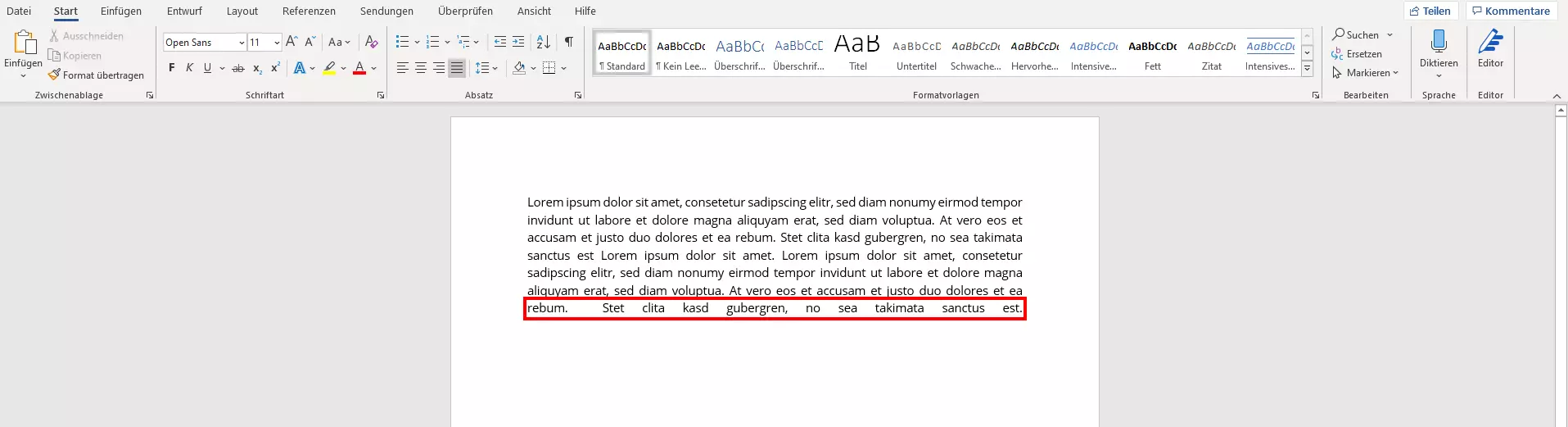
Task: Apply Zitat style
Action: tap(1212, 53)
